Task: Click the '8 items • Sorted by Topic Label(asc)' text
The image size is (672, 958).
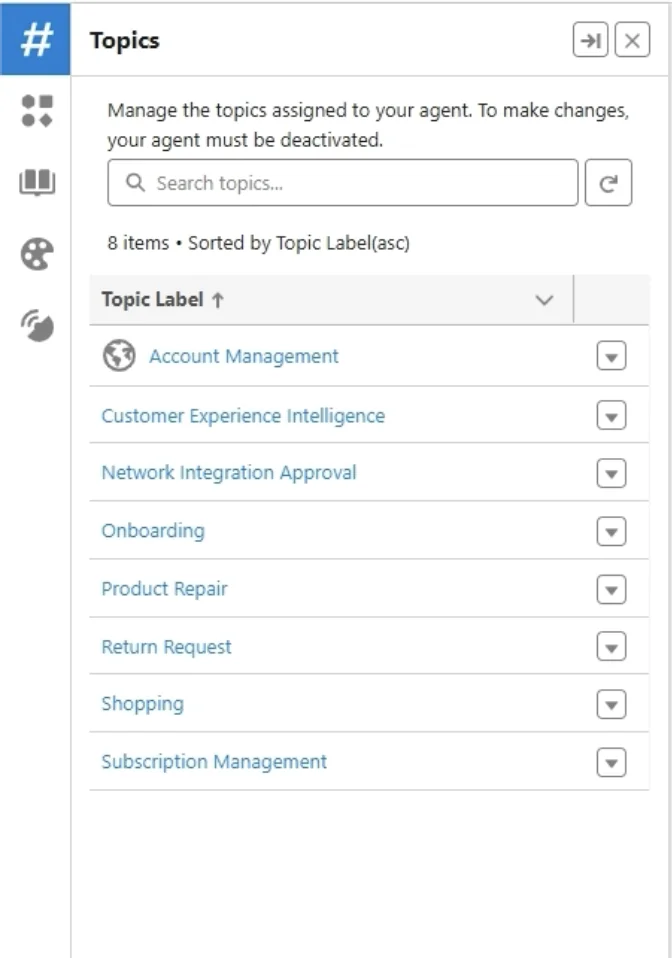Action: (x=258, y=243)
